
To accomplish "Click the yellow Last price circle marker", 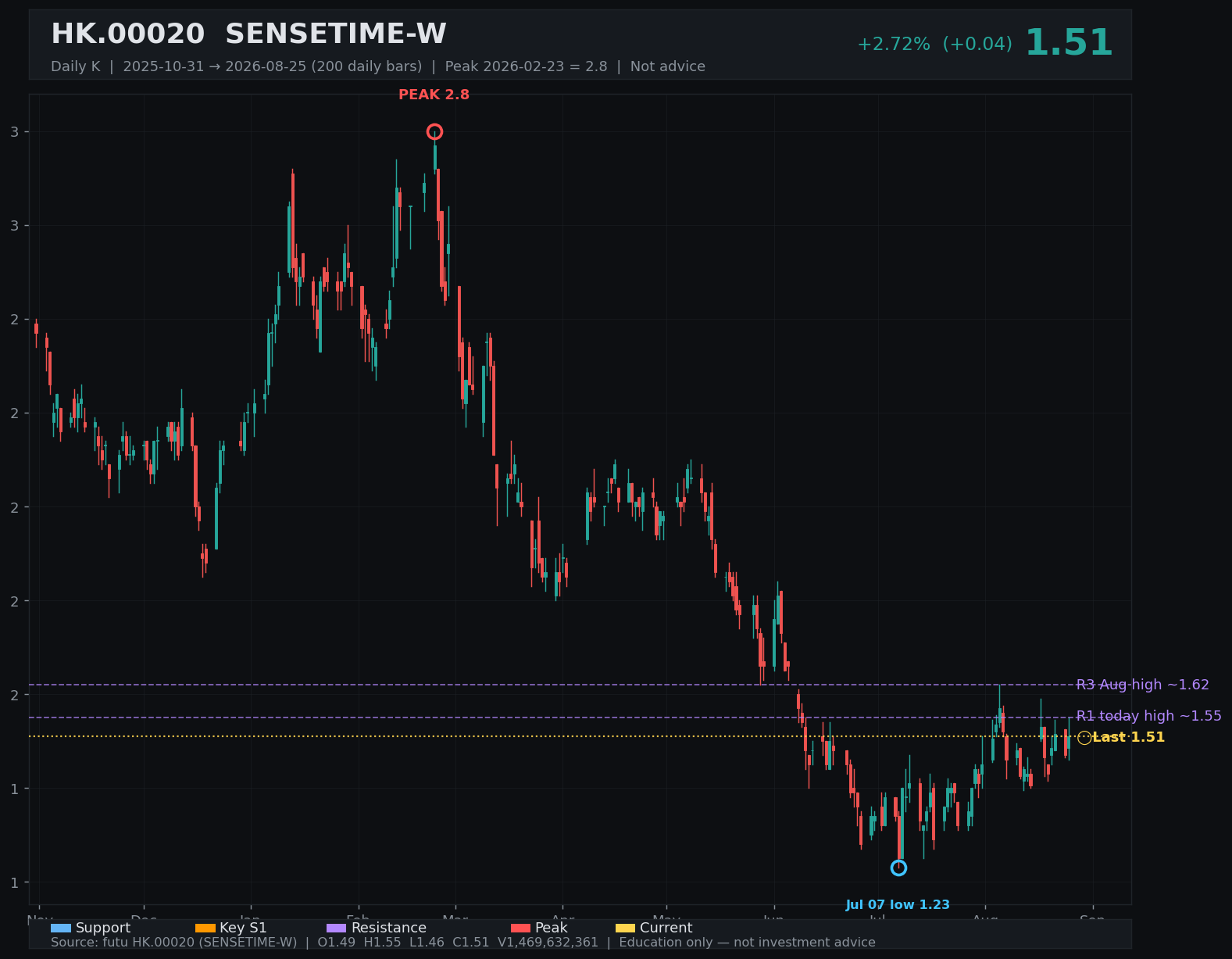I will (x=1084, y=737).
